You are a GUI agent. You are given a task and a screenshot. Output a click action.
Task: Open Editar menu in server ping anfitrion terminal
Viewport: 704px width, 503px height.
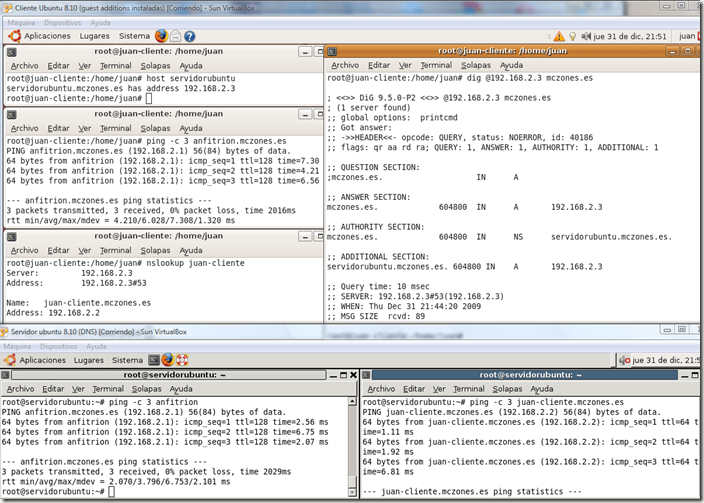(x=53, y=388)
